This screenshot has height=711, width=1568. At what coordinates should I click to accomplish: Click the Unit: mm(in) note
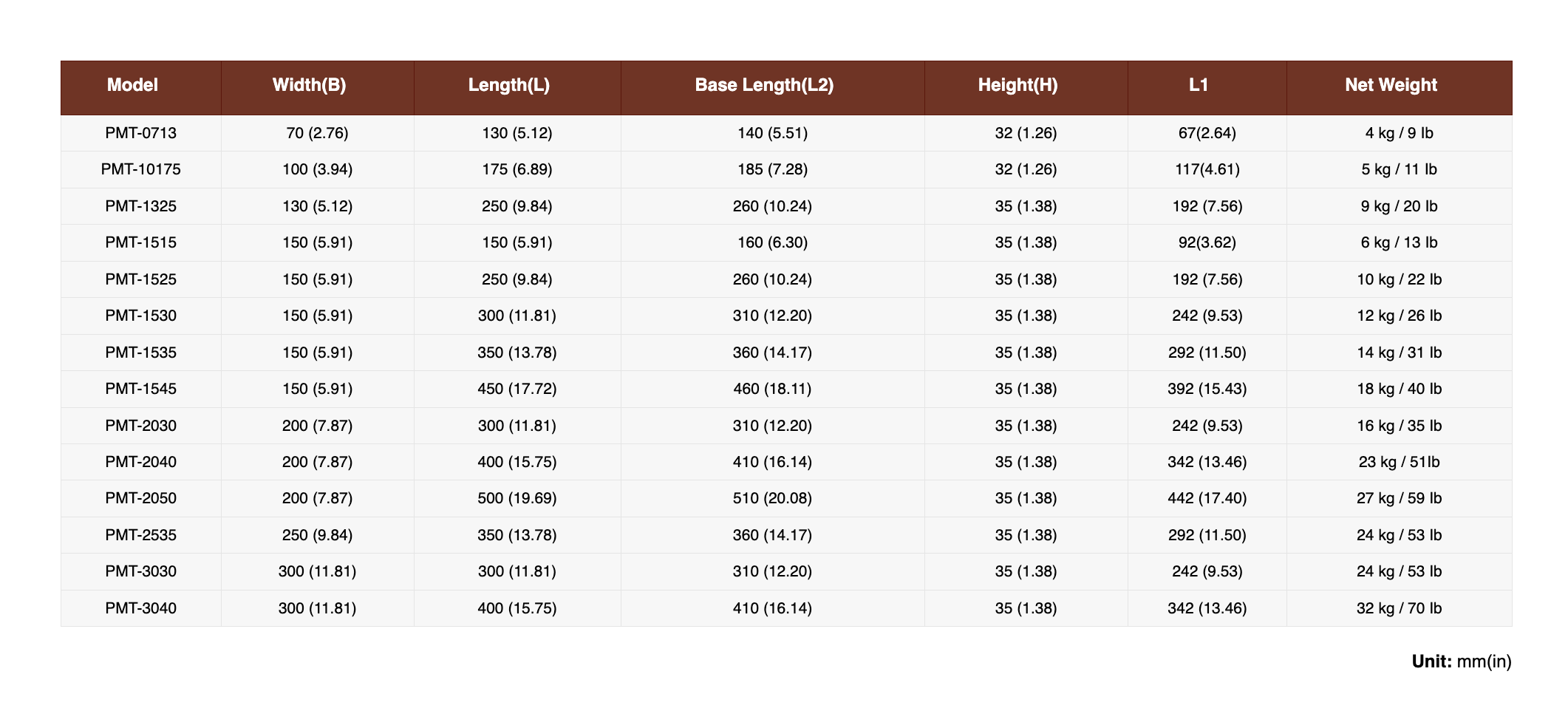[x=1461, y=661]
